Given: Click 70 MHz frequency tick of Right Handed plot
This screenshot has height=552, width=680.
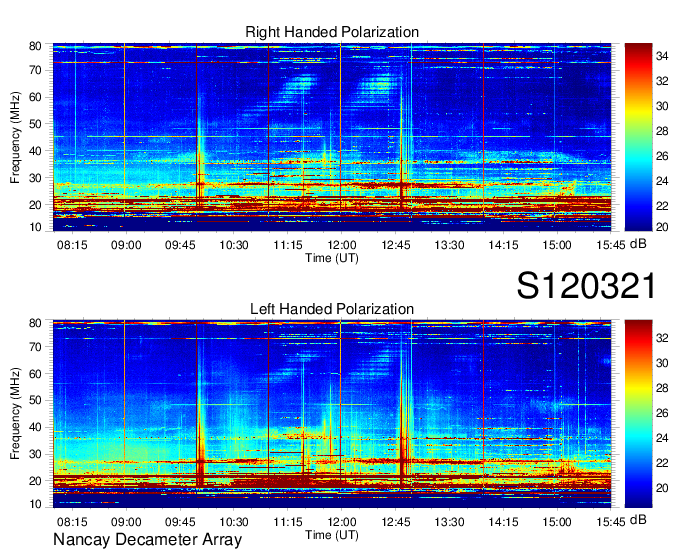Looking at the screenshot, I should coord(35,70).
